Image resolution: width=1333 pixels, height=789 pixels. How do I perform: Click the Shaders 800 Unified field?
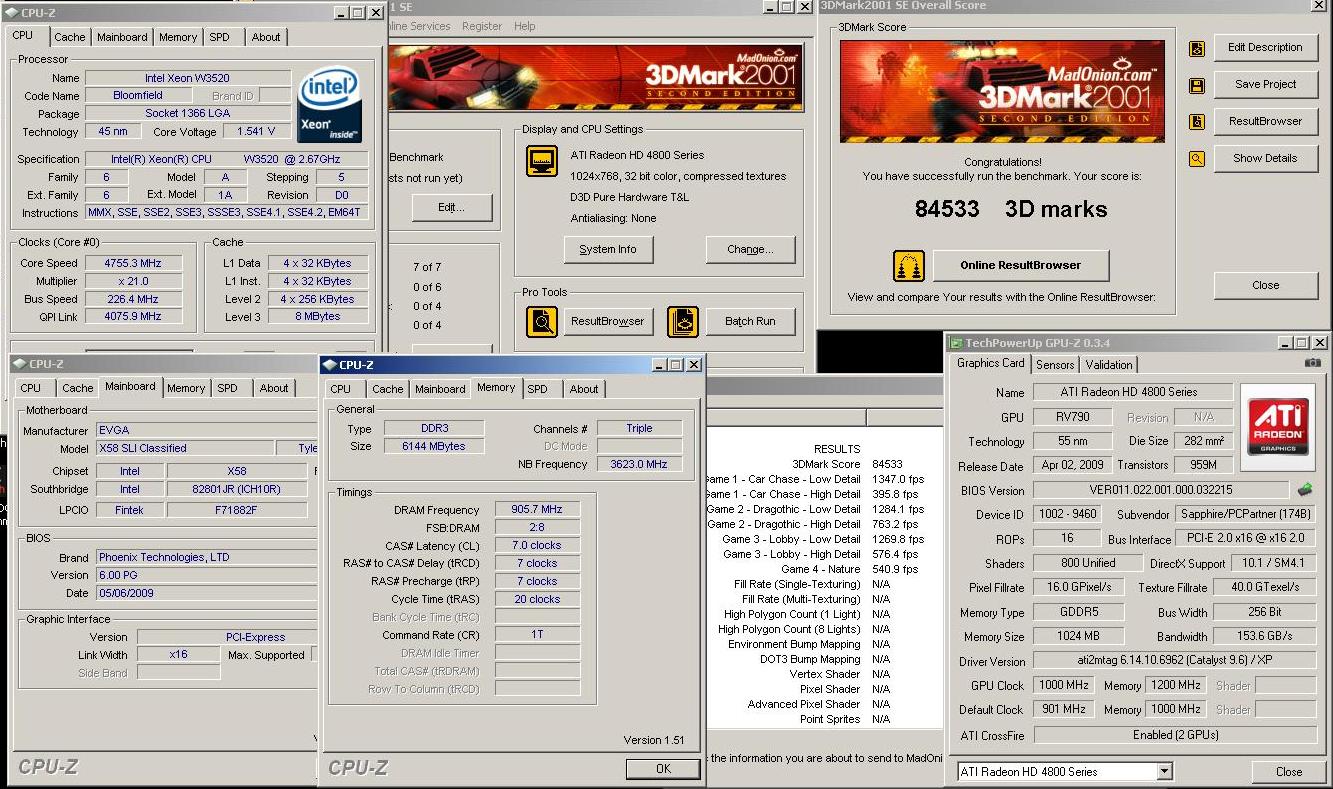(x=1087, y=563)
